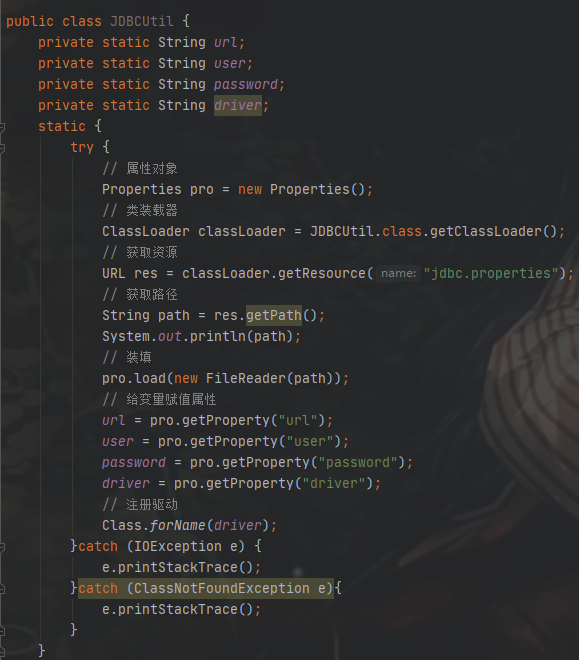Image resolution: width=579 pixels, height=660 pixels.
Task: Click FileReader in the pro.load line
Action: click(x=246, y=378)
